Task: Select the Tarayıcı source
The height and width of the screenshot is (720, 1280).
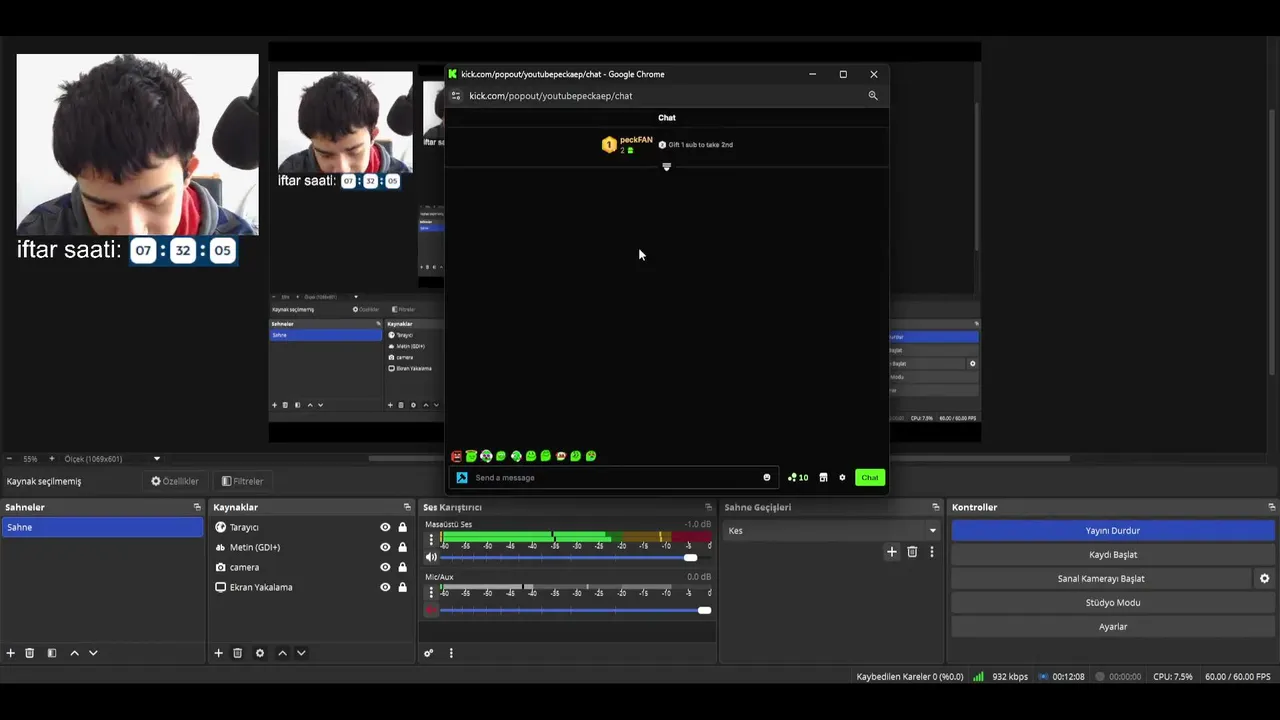Action: (244, 527)
